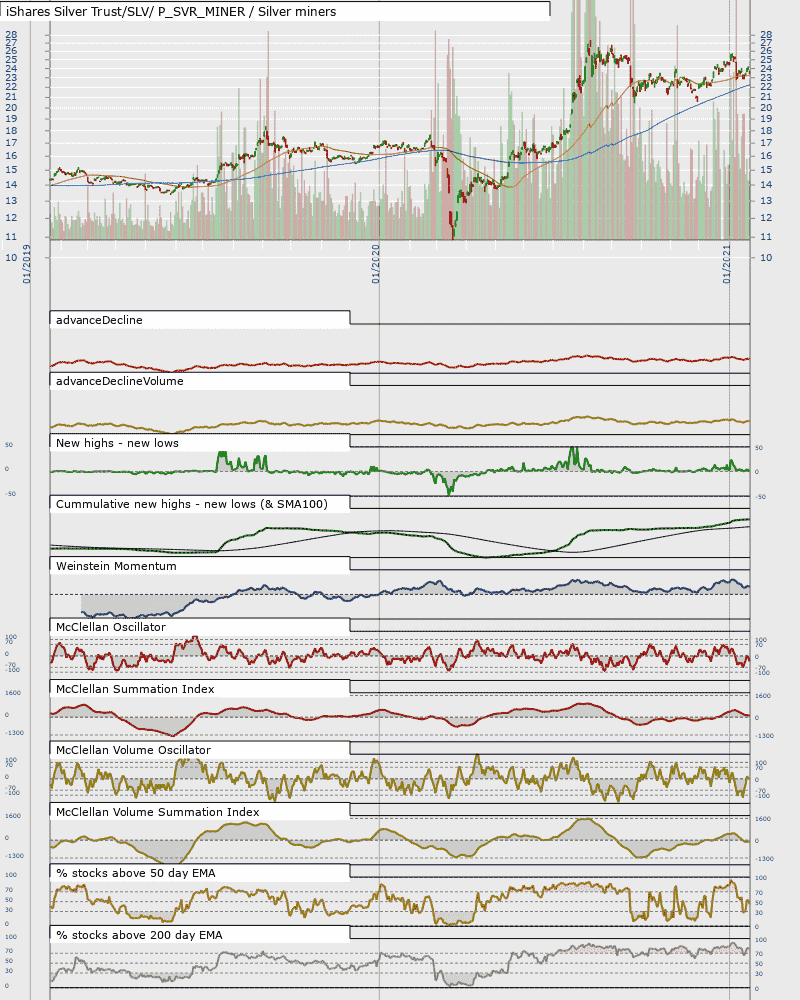Click the McClellan Oscillator panel label
The width and height of the screenshot is (800, 1000).
point(111,628)
